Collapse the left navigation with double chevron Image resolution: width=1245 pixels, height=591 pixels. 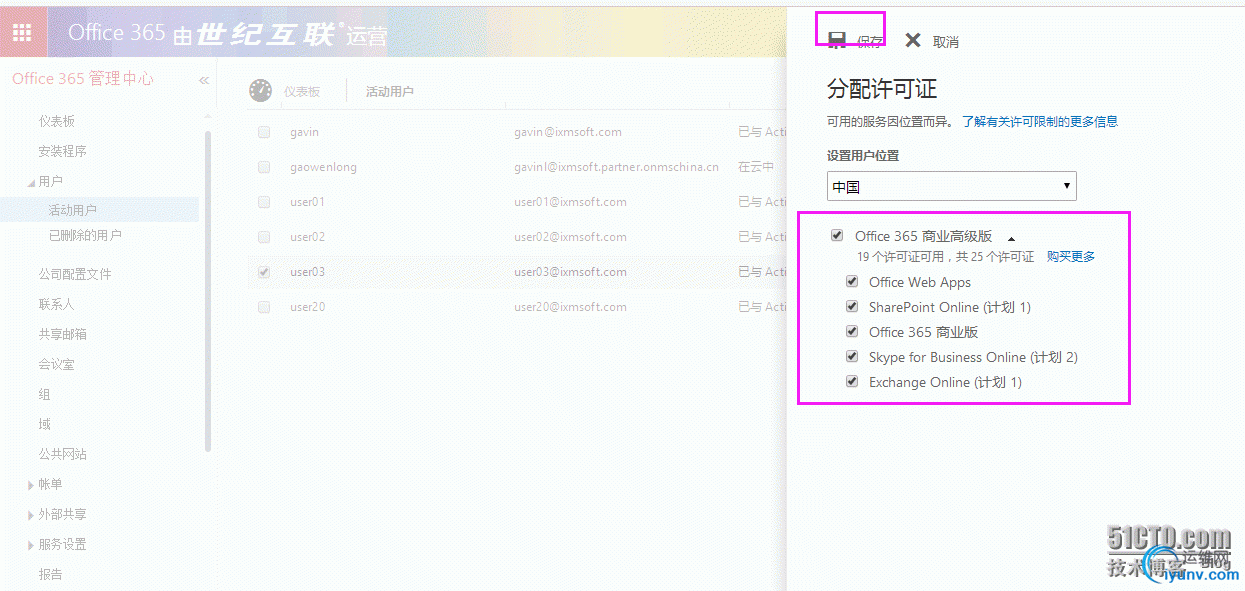click(204, 80)
